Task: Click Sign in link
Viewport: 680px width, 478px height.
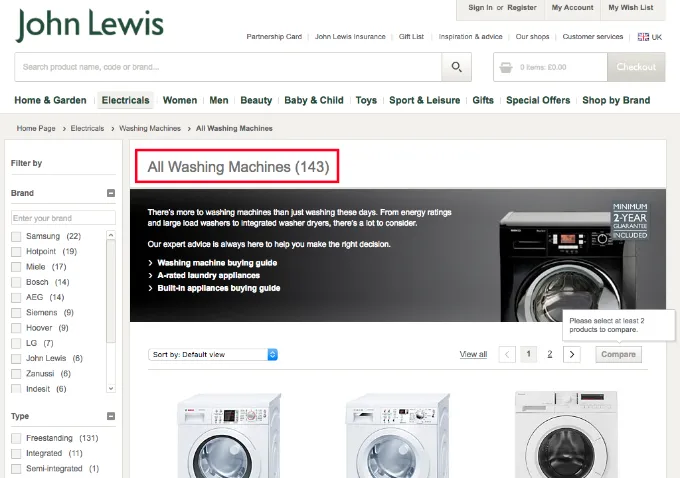Action: coord(480,7)
